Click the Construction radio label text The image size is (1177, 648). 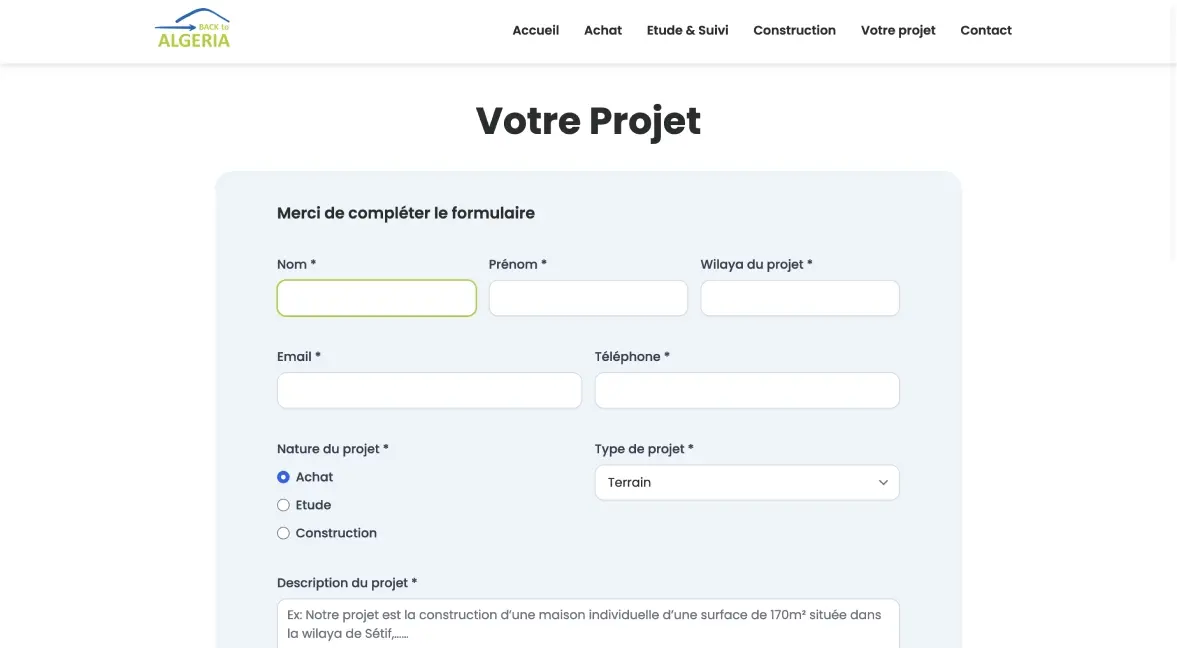pyautogui.click(x=336, y=533)
